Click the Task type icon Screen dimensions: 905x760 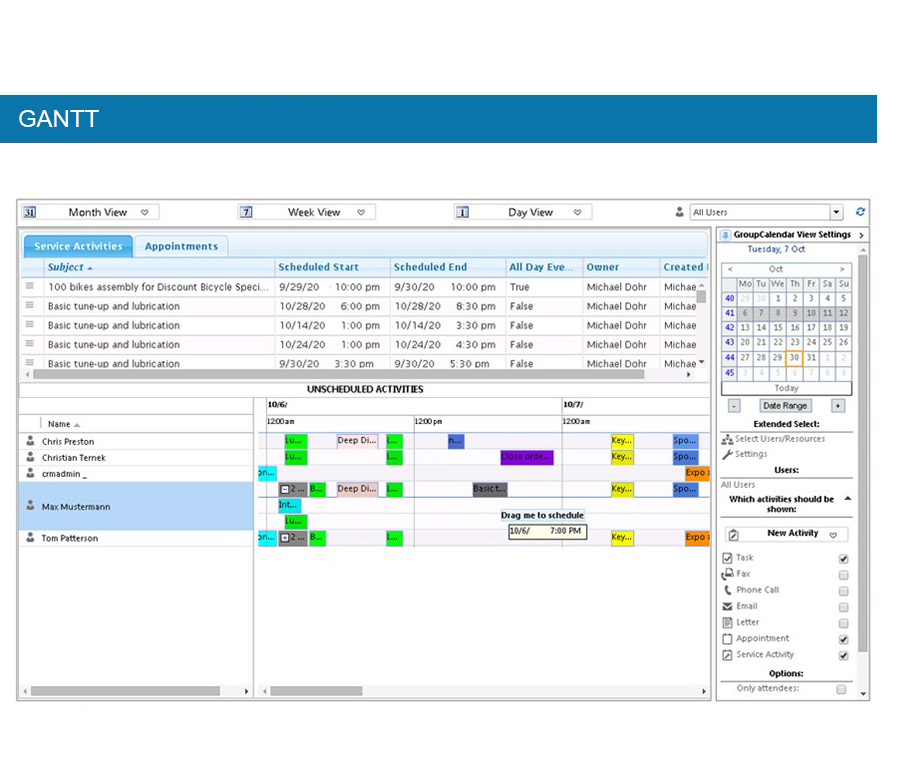727,558
